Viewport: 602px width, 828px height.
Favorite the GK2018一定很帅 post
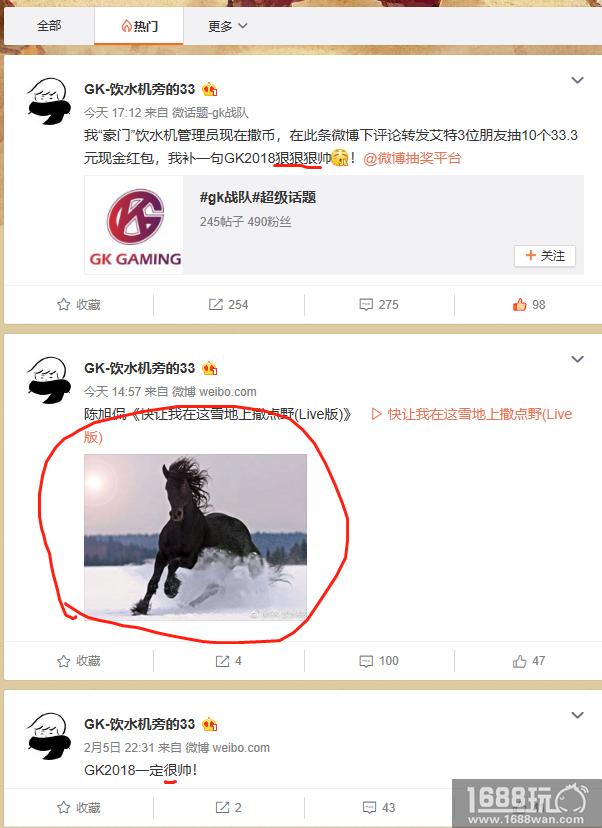pos(79,807)
